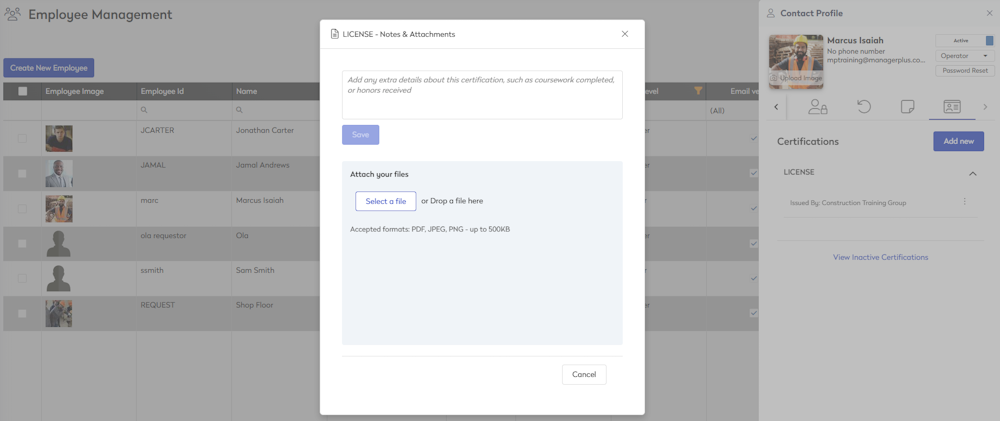Open the history circular arrow tab
The height and width of the screenshot is (421, 1000).
pos(864,107)
